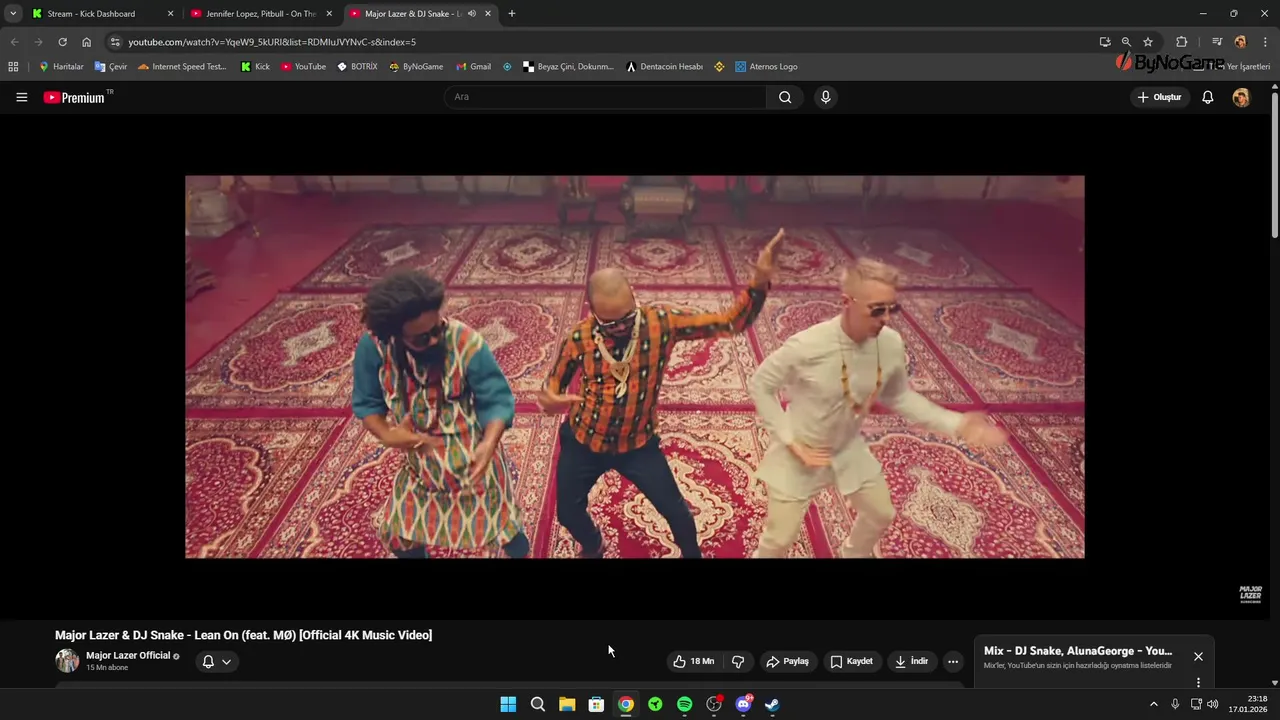The height and width of the screenshot is (720, 1280).
Task: Click the video player to pause
Action: [x=634, y=366]
